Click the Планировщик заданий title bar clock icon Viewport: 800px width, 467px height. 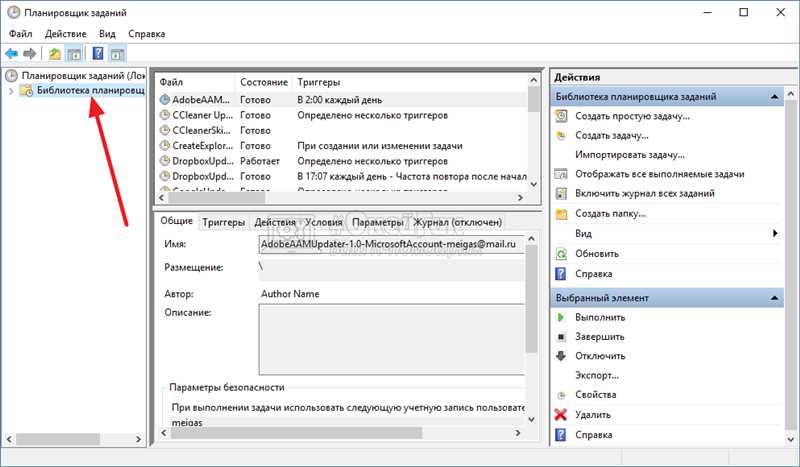(13, 13)
